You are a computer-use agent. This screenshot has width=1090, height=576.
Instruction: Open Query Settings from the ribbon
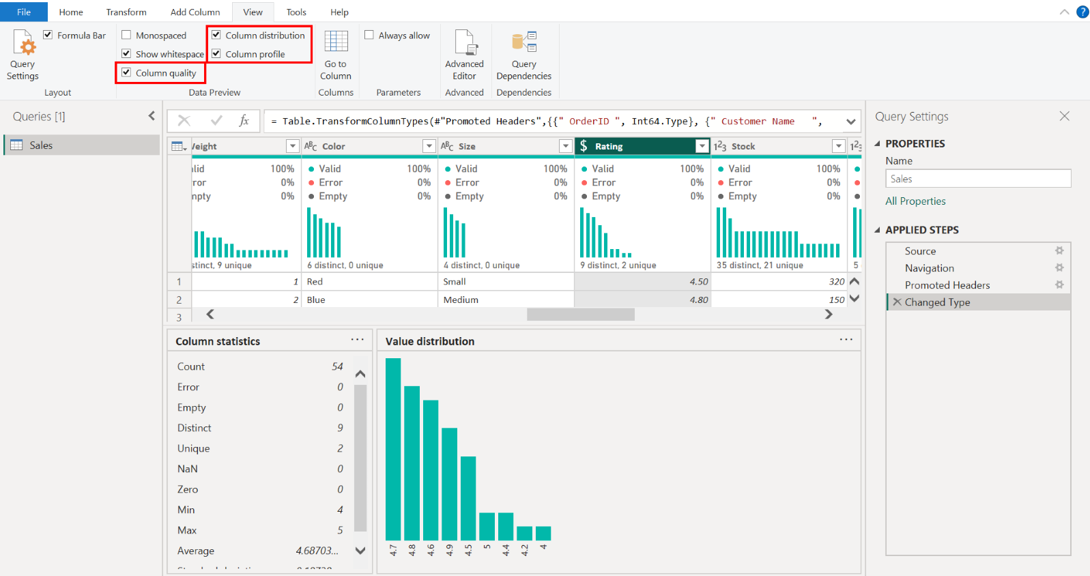point(22,55)
